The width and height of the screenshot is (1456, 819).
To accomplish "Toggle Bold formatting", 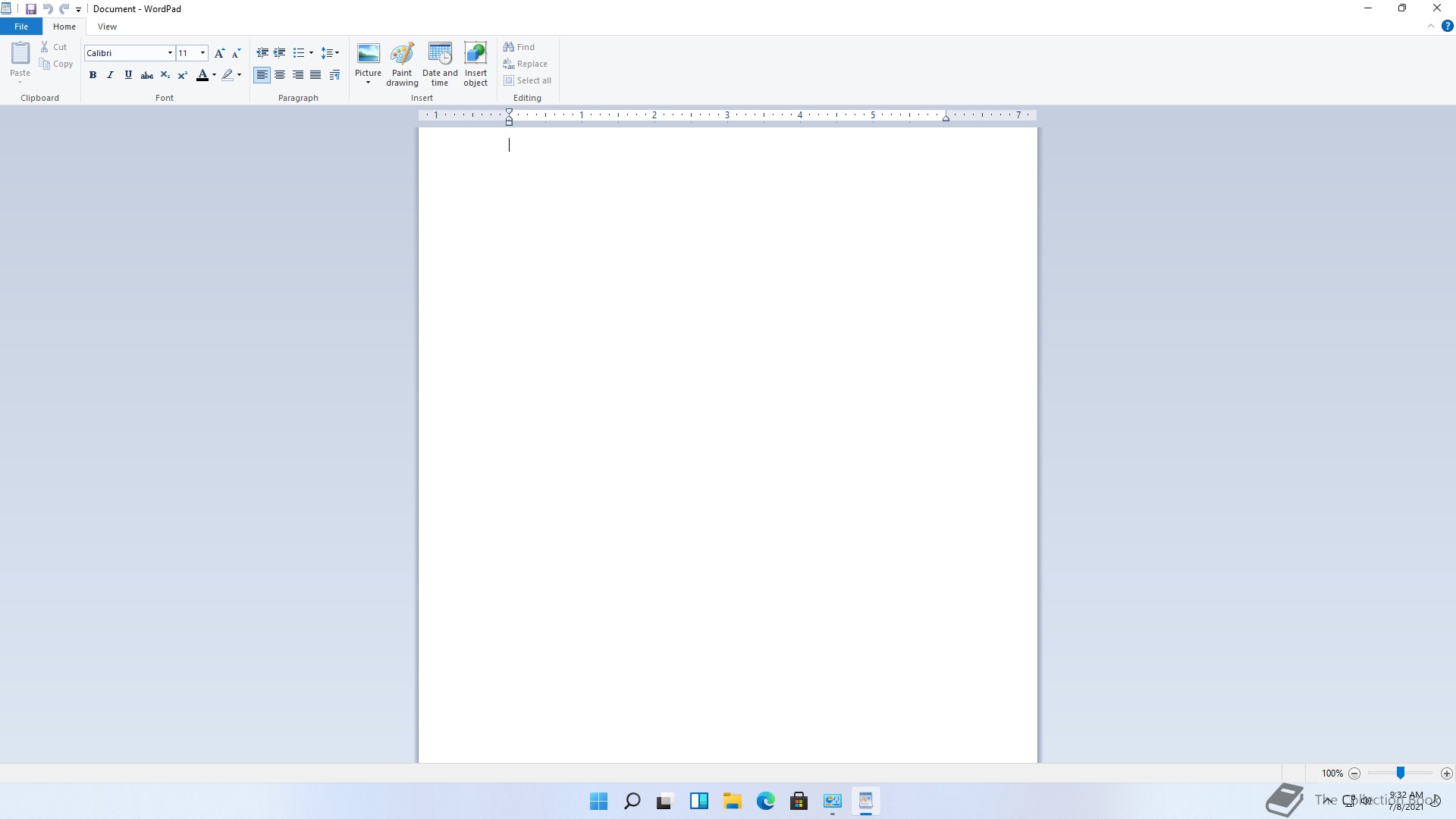I will click(93, 75).
